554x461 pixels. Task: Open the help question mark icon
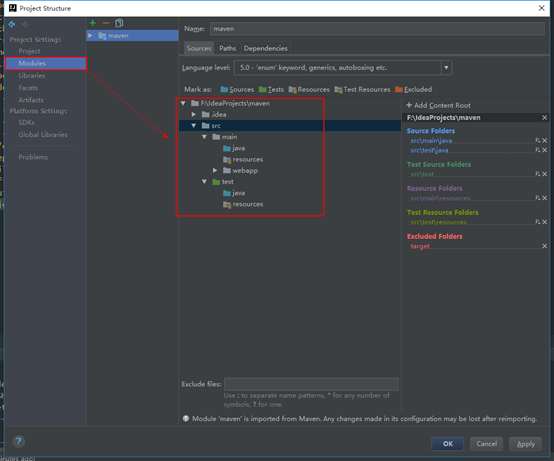click(19, 441)
